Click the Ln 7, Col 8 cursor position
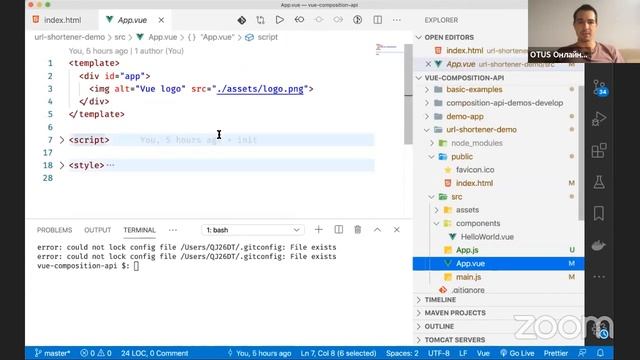 click(338, 353)
